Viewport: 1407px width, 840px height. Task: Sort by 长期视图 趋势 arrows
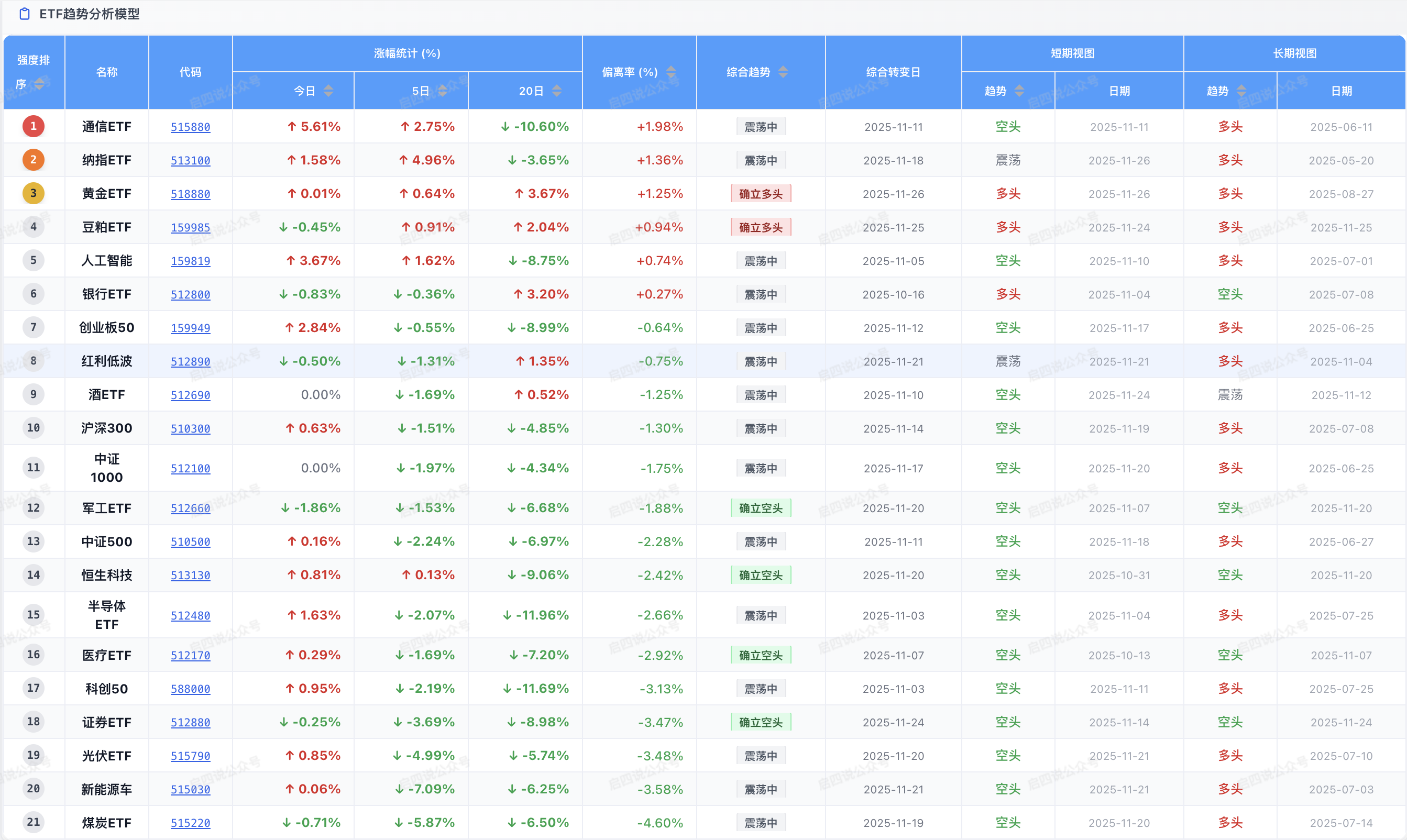[x=1241, y=91]
